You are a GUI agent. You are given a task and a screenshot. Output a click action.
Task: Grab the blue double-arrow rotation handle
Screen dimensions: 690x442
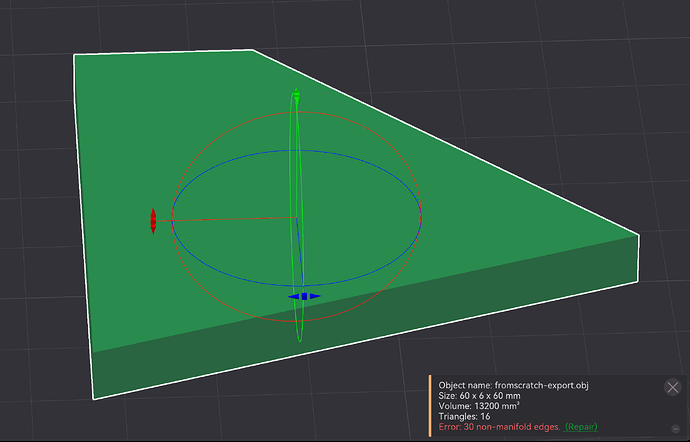click(x=304, y=296)
